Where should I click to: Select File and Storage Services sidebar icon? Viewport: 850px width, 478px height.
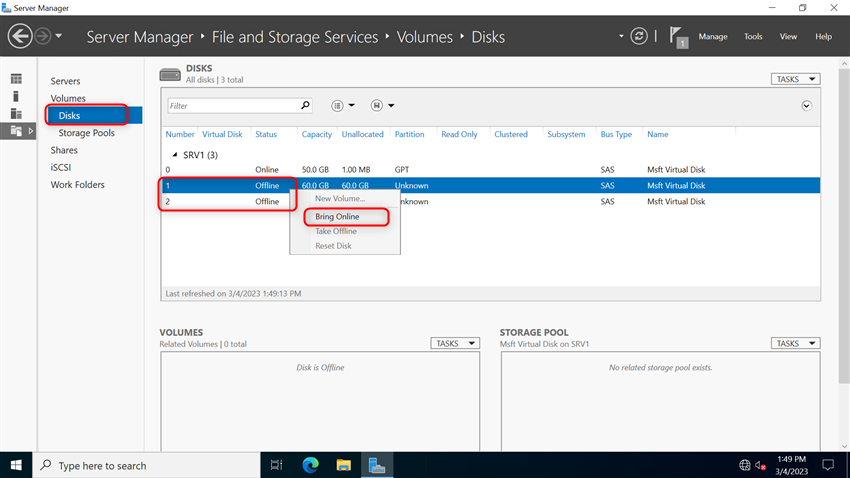pos(16,131)
